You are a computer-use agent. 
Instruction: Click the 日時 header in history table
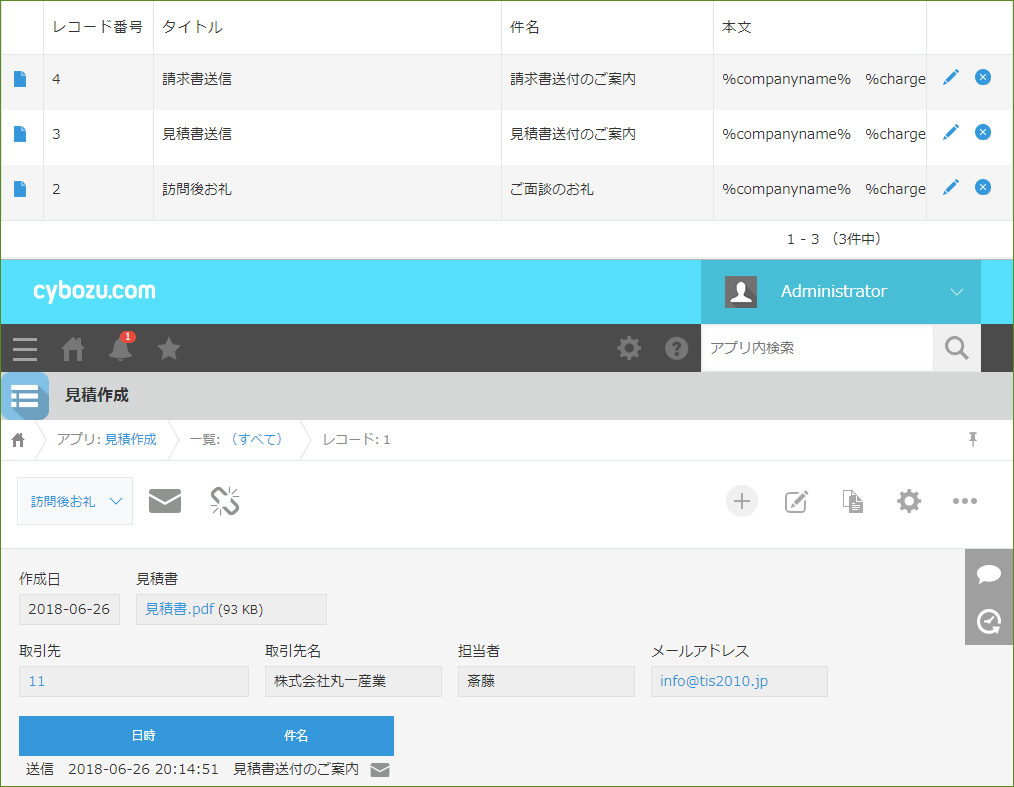tap(144, 735)
